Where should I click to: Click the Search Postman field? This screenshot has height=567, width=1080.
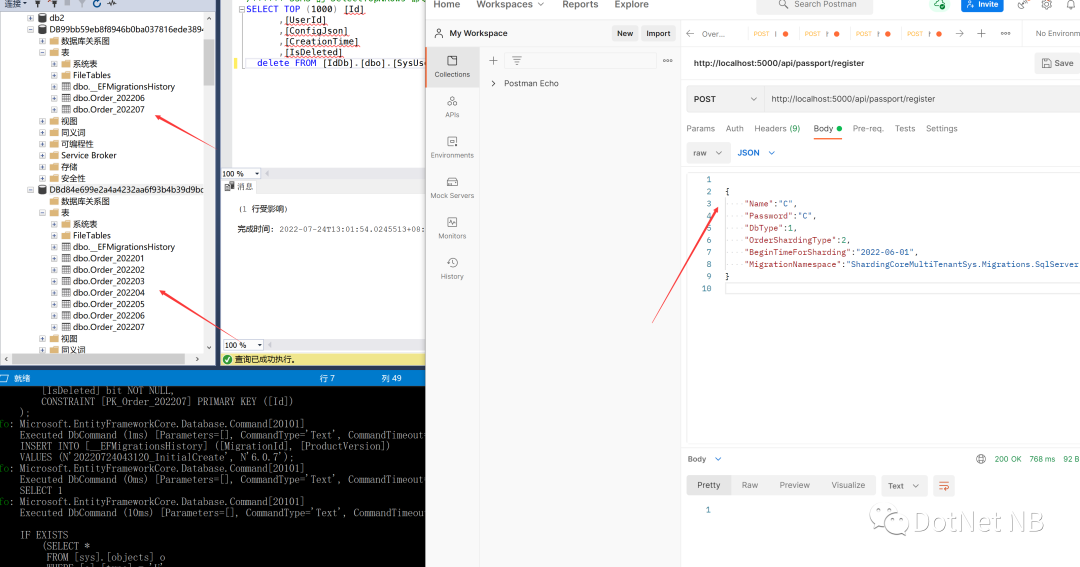point(815,6)
